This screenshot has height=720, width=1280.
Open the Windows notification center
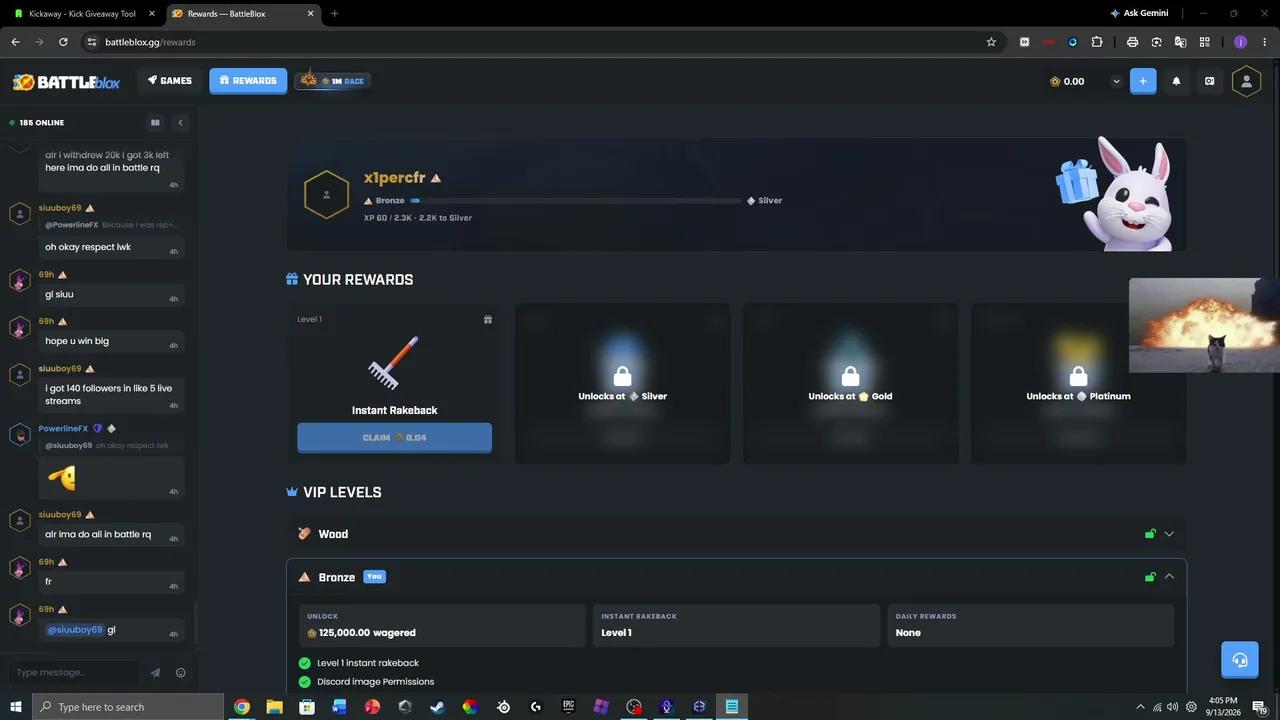click(1261, 707)
